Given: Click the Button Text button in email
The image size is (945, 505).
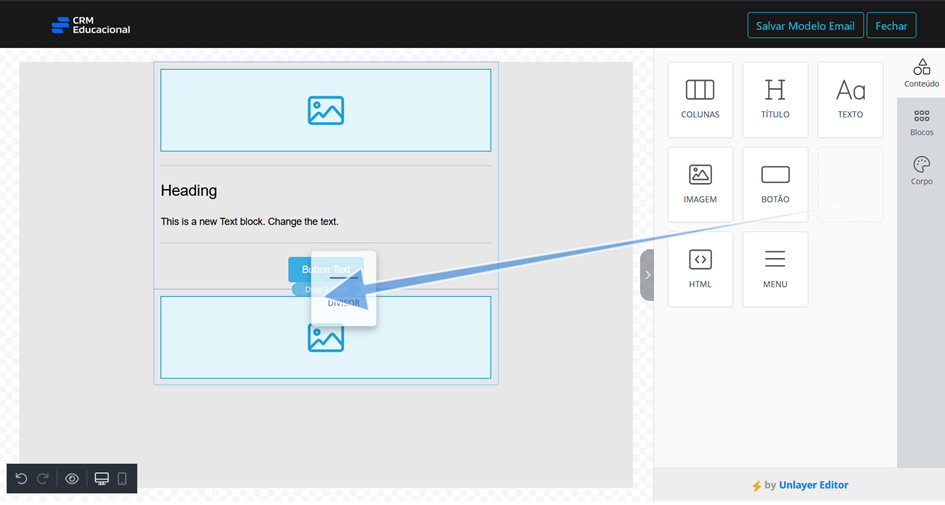Looking at the screenshot, I should pos(325,269).
